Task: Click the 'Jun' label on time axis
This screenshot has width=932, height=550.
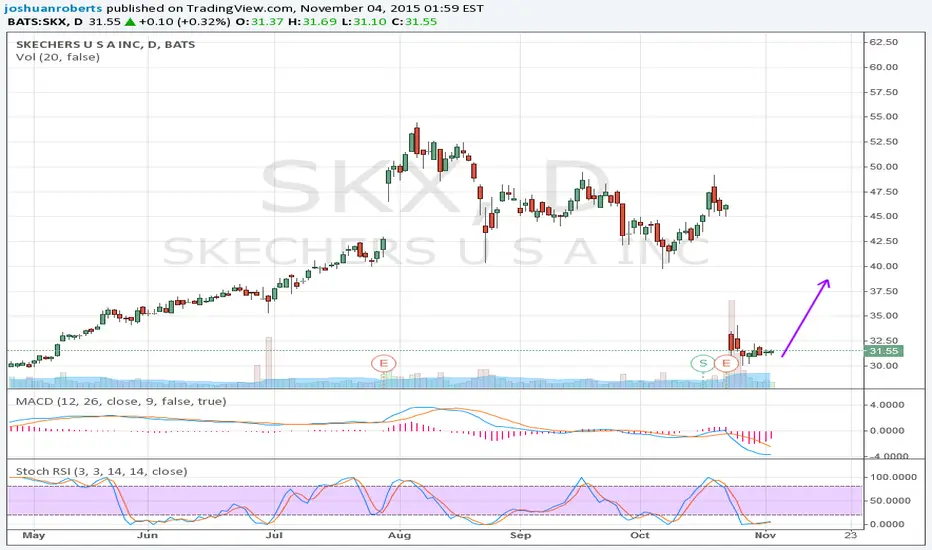Action: pos(147,535)
